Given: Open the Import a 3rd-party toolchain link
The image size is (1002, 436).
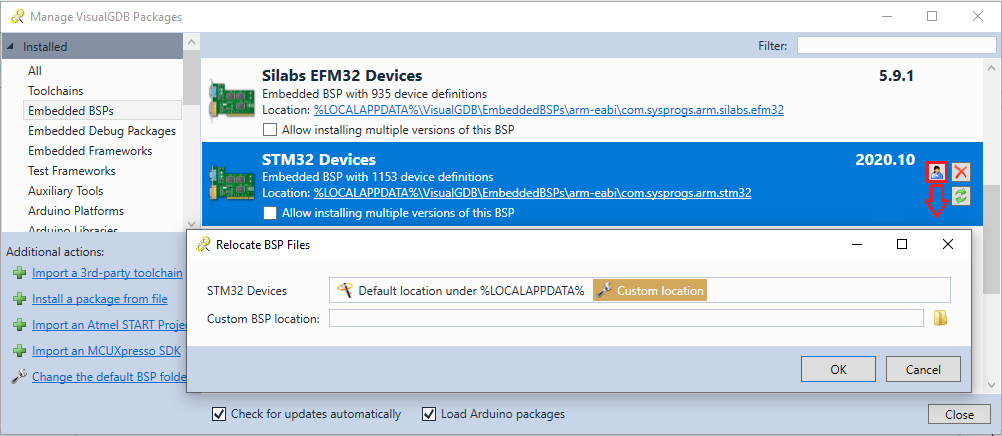Looking at the screenshot, I should coord(107,273).
